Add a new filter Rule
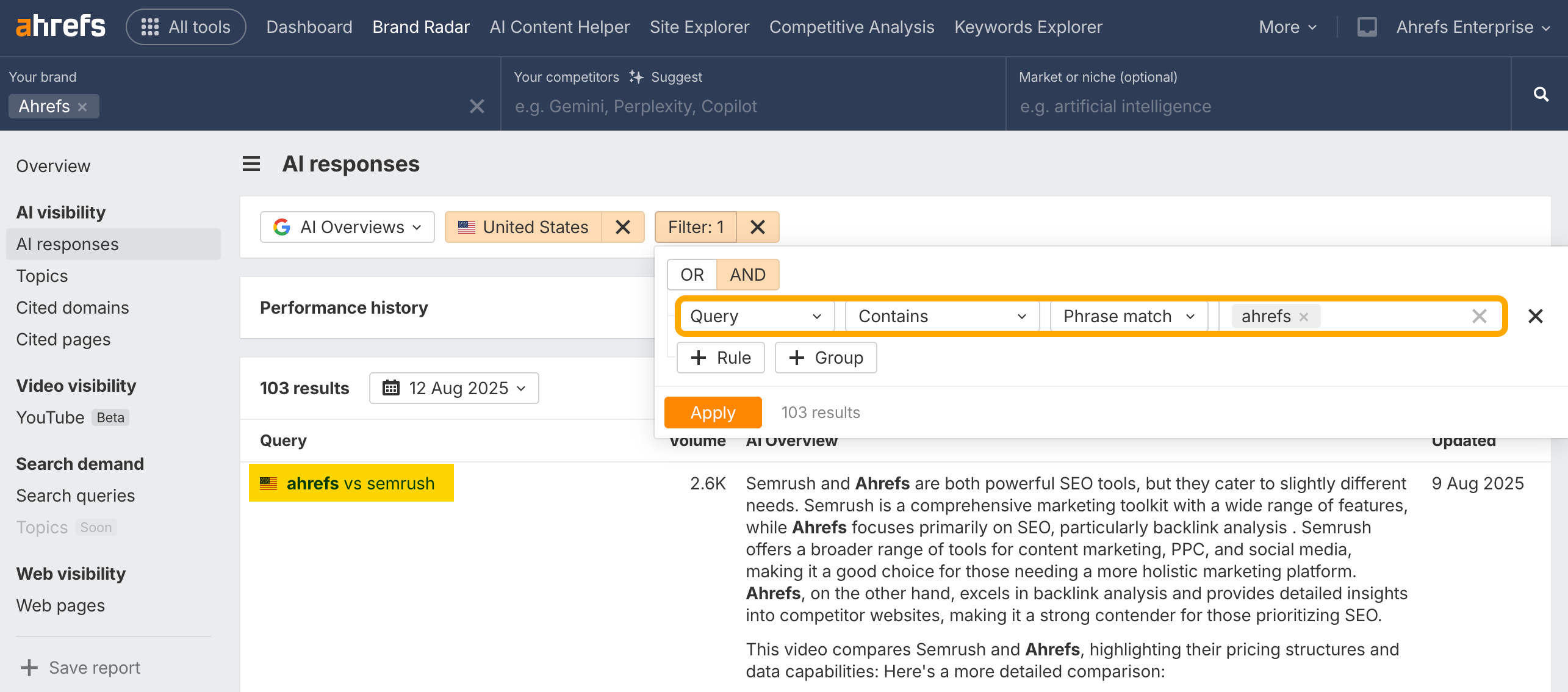 tap(721, 358)
